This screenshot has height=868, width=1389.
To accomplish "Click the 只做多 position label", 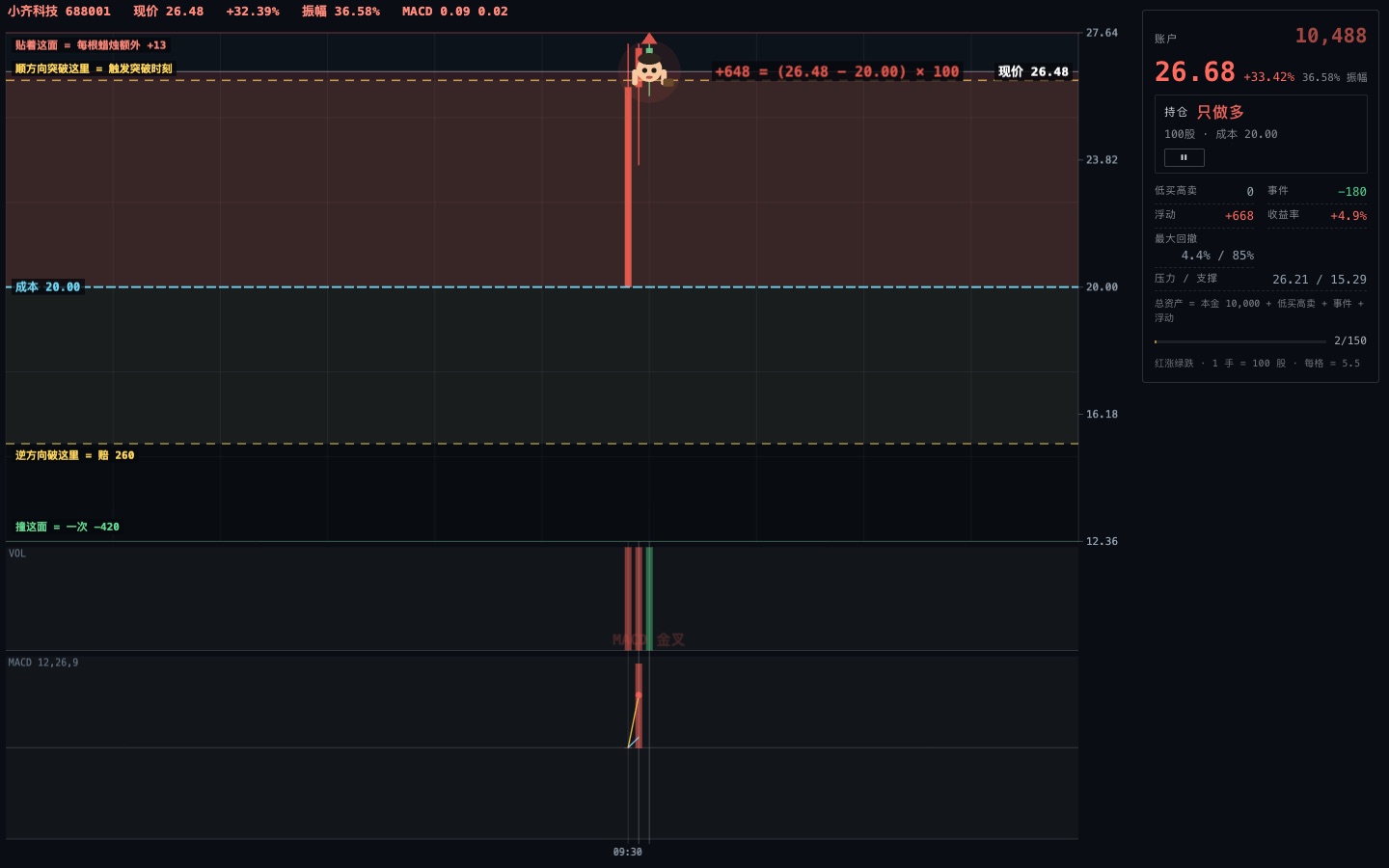I will pyautogui.click(x=1220, y=112).
